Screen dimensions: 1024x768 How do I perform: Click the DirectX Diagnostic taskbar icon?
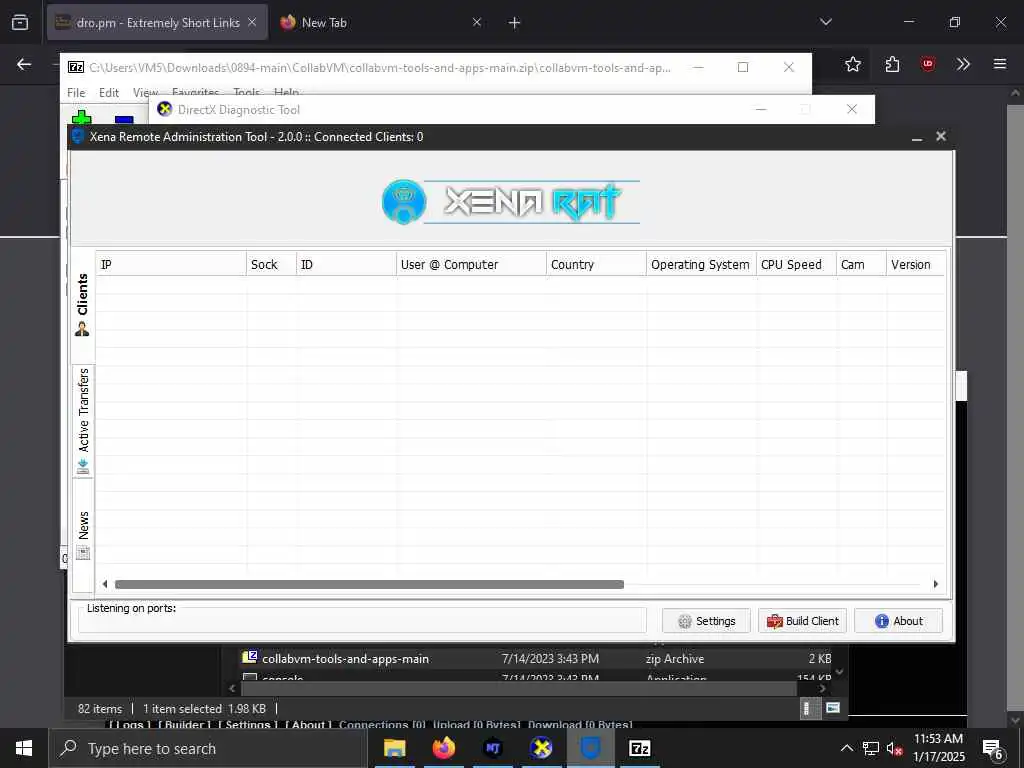541,748
